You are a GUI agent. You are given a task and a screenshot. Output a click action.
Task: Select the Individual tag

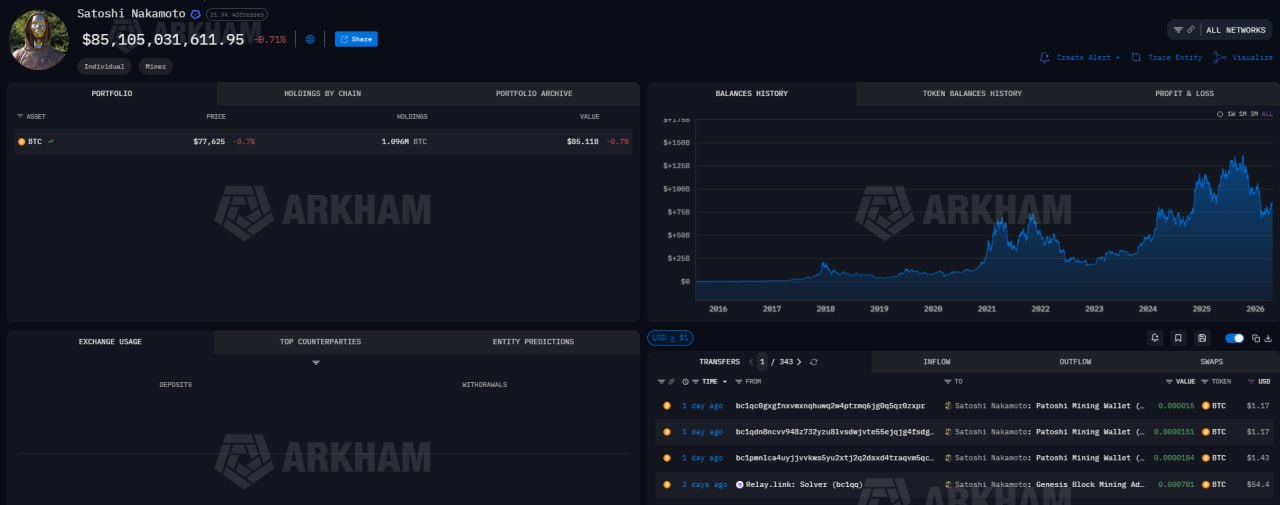[x=104, y=66]
